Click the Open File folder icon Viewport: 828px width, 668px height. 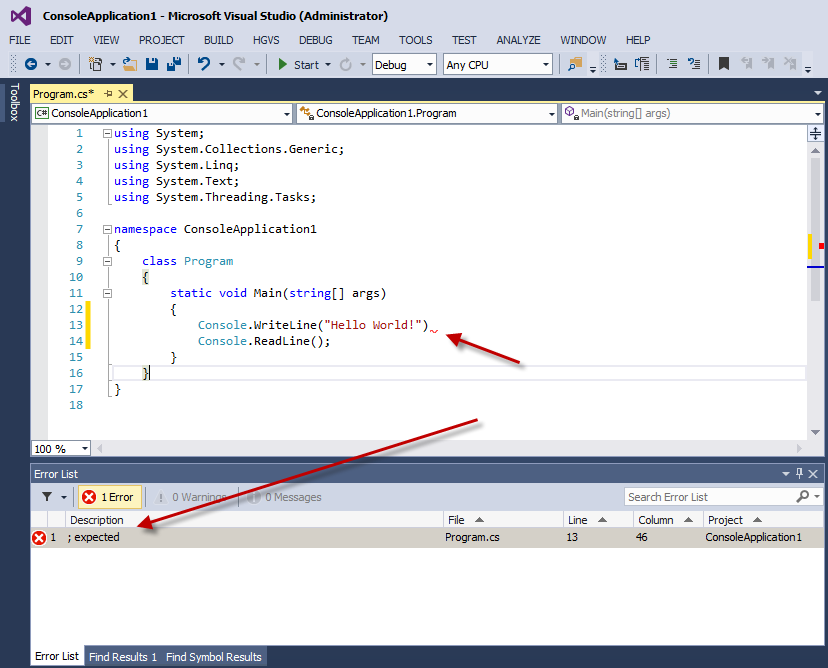(130, 64)
